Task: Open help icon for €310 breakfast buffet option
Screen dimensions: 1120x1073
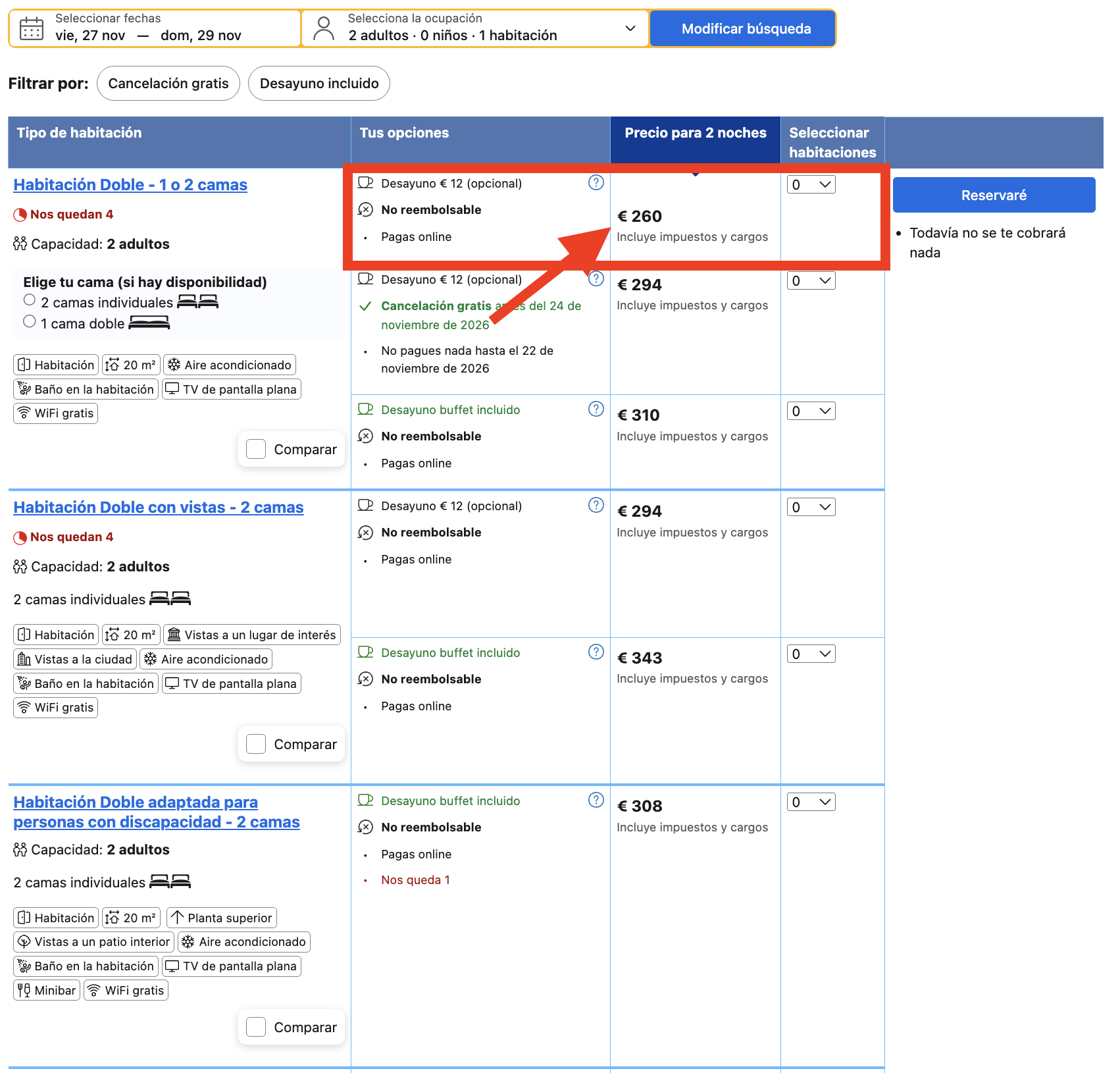Action: click(x=596, y=409)
